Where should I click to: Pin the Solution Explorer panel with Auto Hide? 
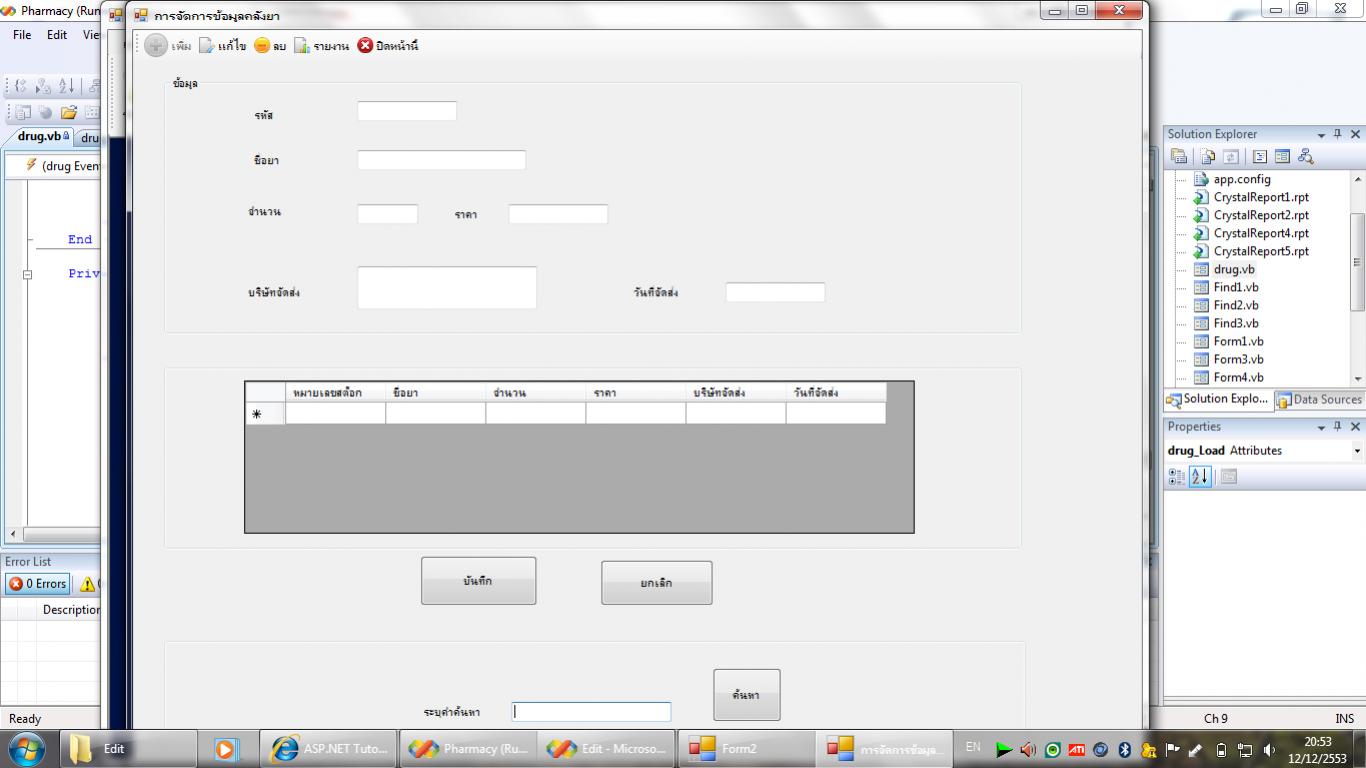pos(1338,134)
